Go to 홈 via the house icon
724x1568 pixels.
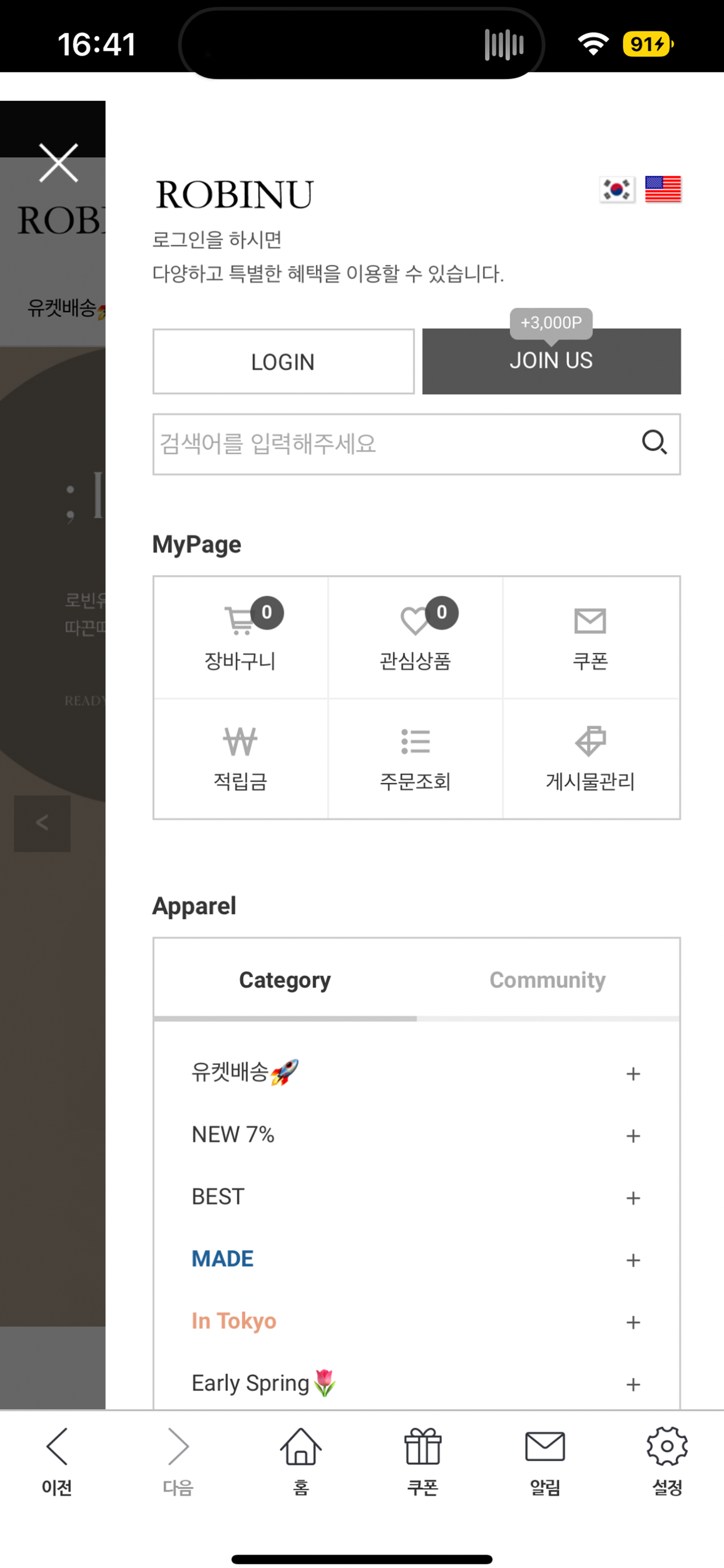coord(301,1446)
